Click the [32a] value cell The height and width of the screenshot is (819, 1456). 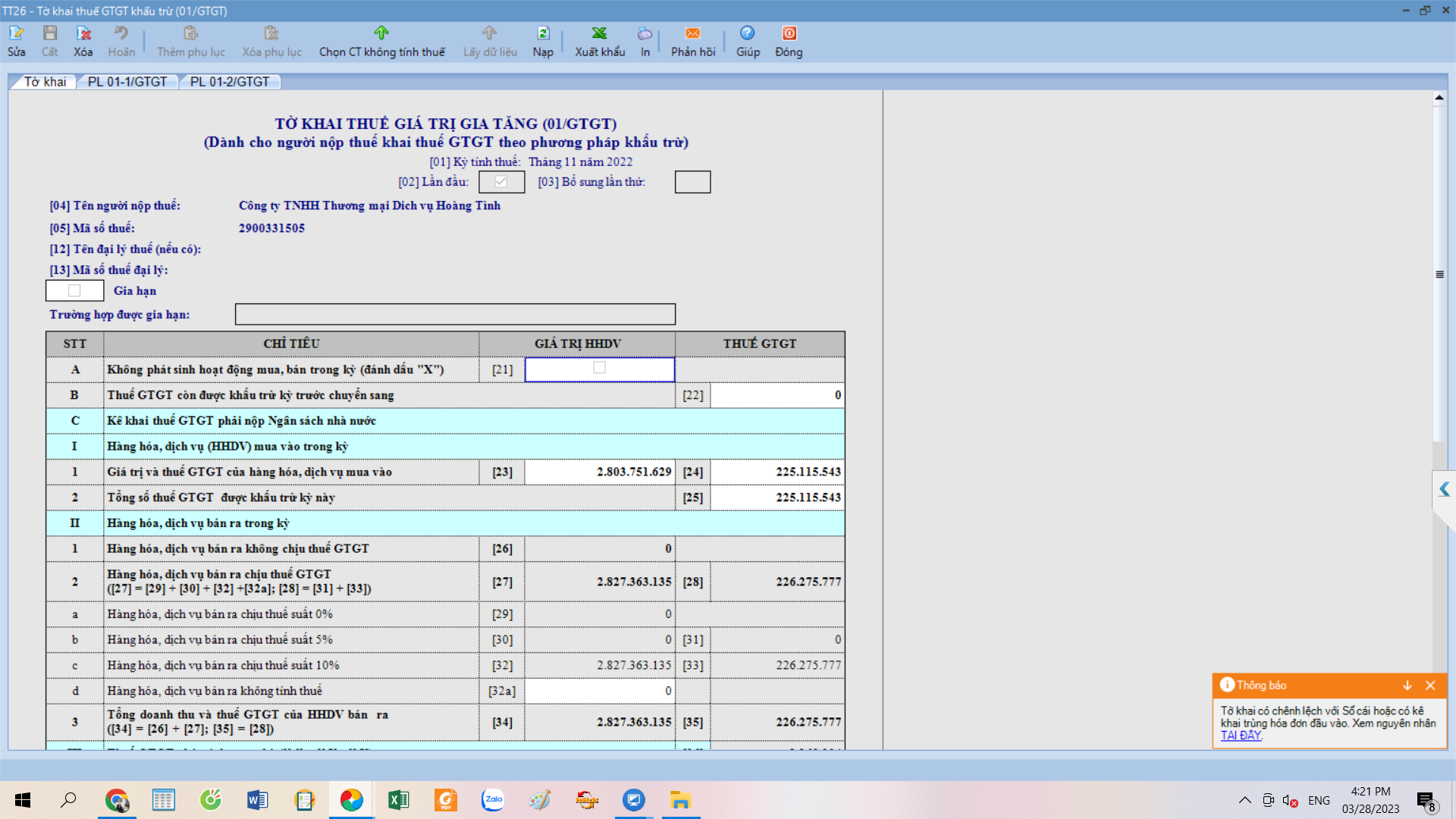[x=599, y=691]
